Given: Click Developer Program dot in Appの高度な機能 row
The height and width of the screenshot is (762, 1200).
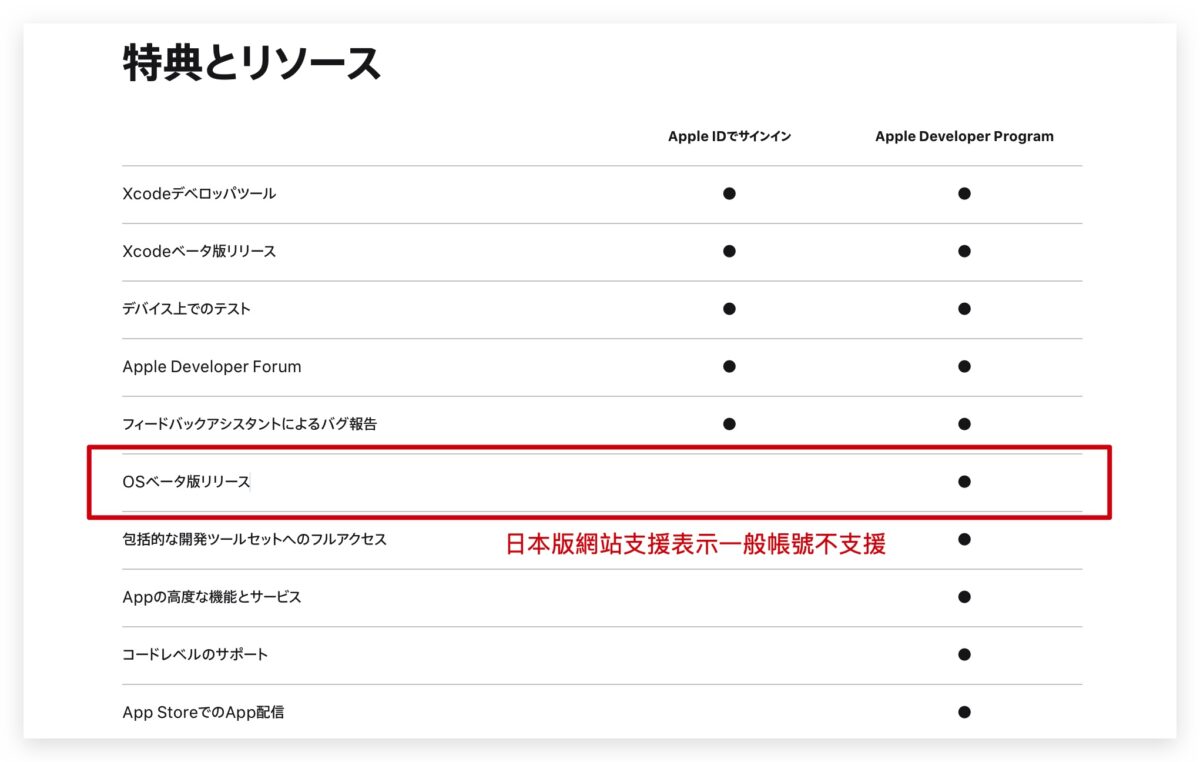Looking at the screenshot, I should 964,597.
